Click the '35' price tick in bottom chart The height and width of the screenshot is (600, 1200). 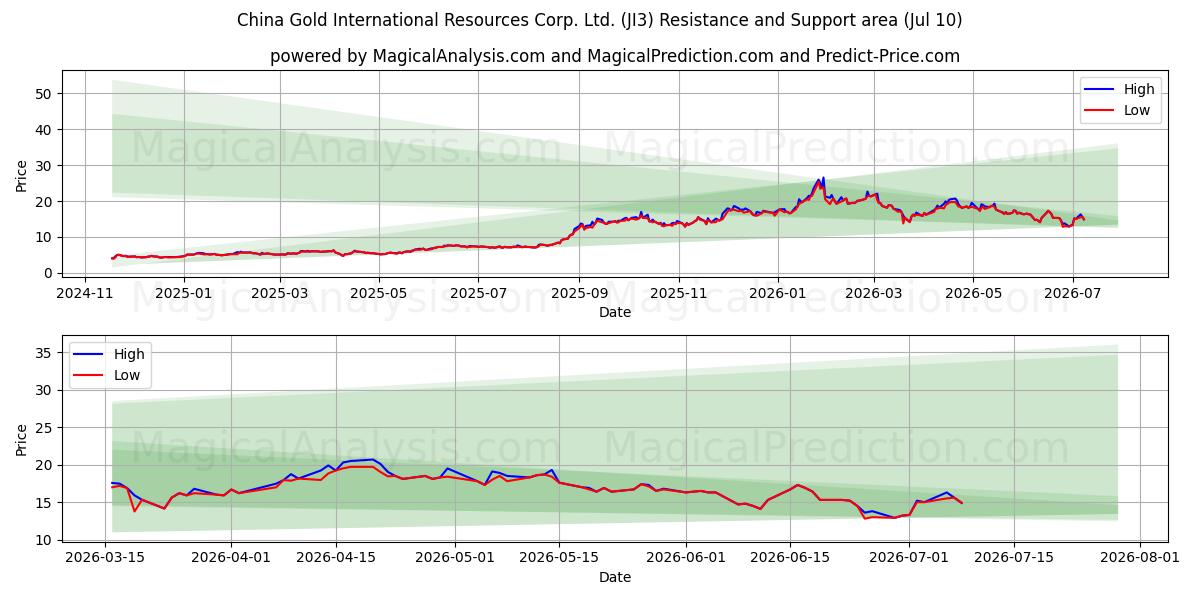click(45, 353)
